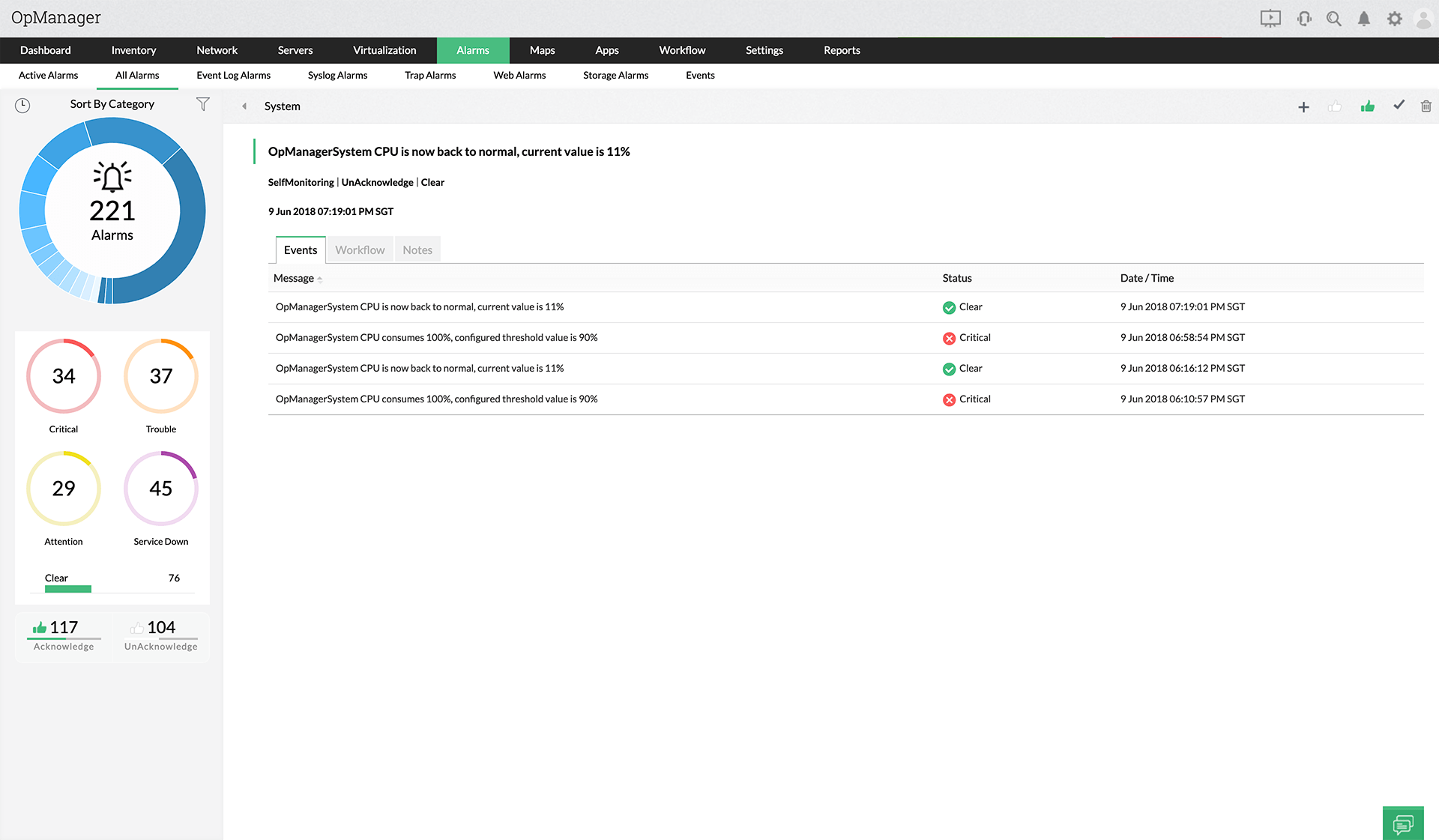1439x840 pixels.
Task: Click the green acknowledge thumbs-up icon
Action: pos(1368,106)
